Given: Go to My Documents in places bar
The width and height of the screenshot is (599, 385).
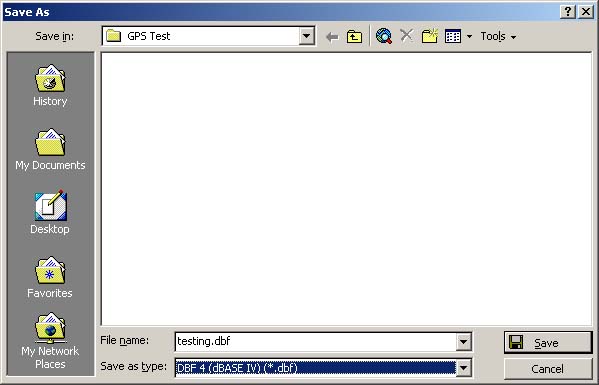Looking at the screenshot, I should tap(50, 149).
